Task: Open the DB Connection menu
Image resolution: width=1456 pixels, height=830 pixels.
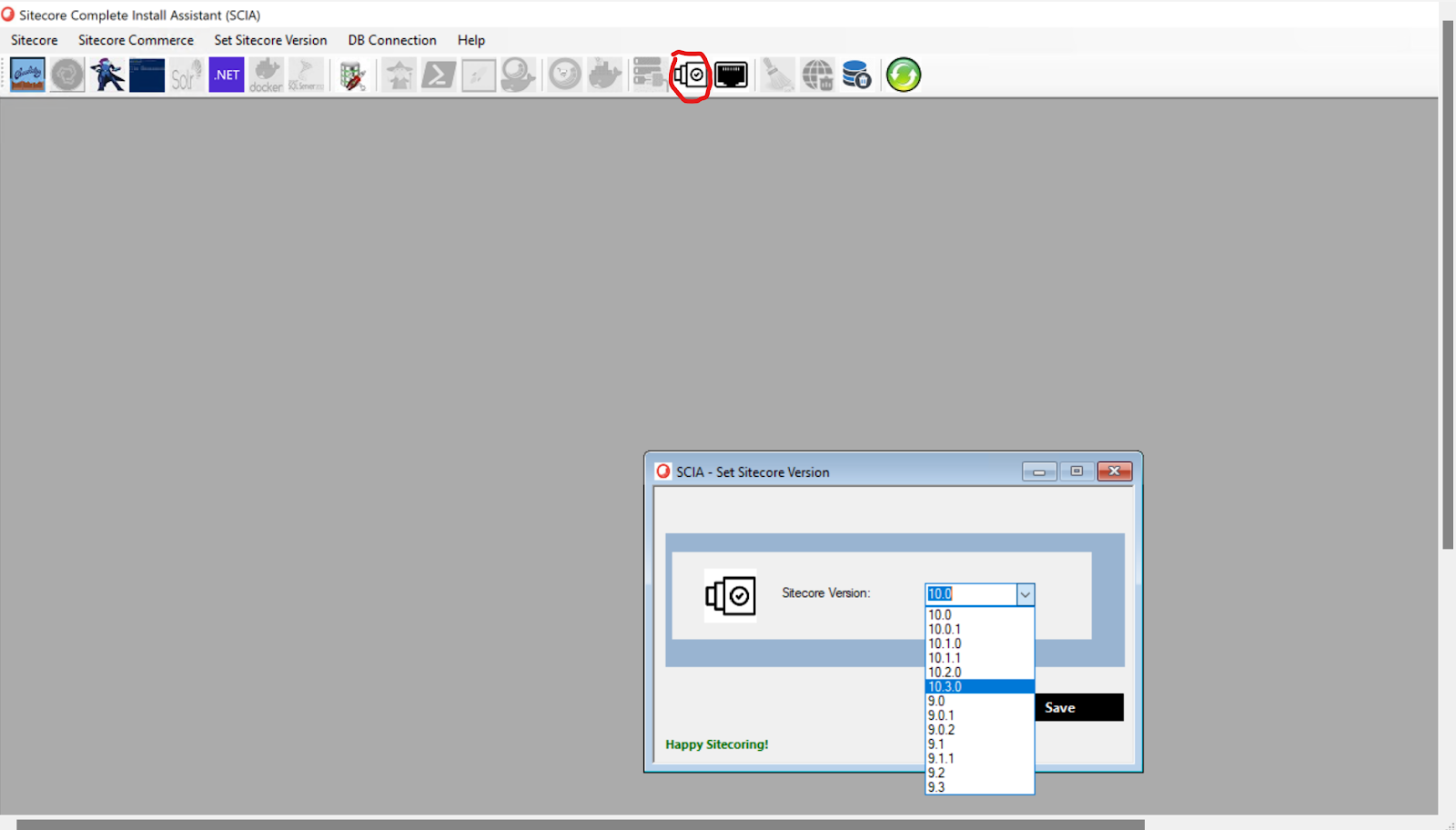Action: point(392,40)
